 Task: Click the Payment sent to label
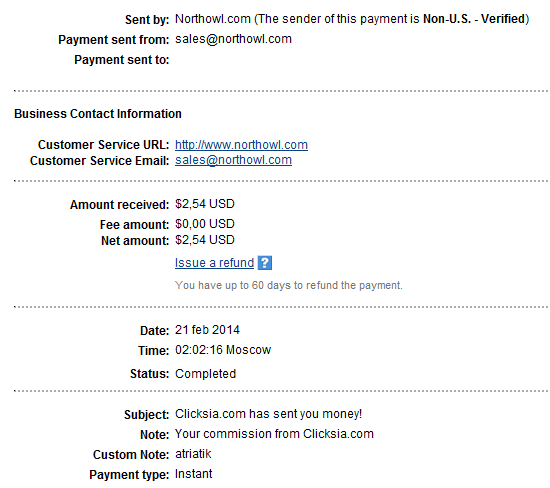tap(122, 60)
